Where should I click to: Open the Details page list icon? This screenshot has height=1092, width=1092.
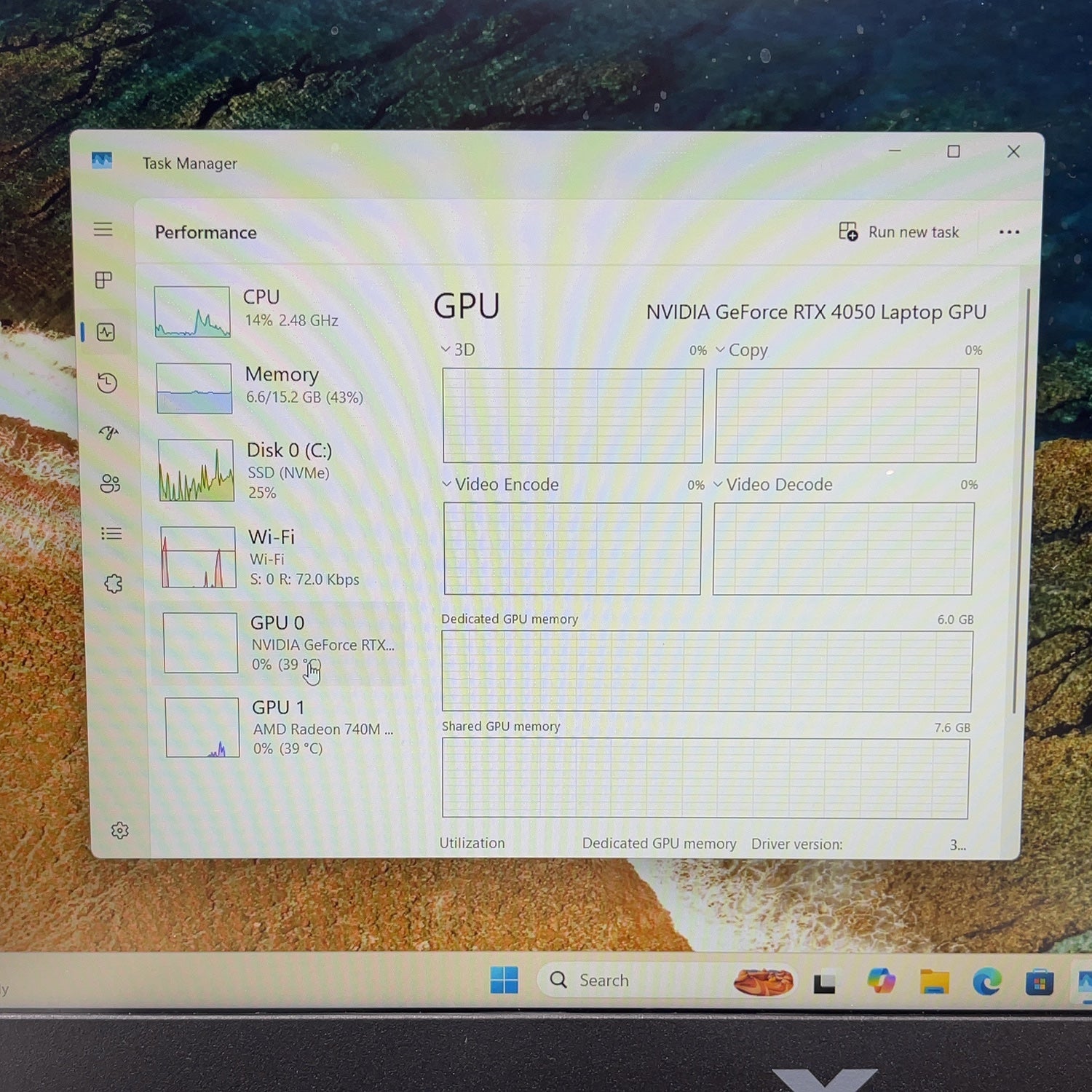point(111,534)
